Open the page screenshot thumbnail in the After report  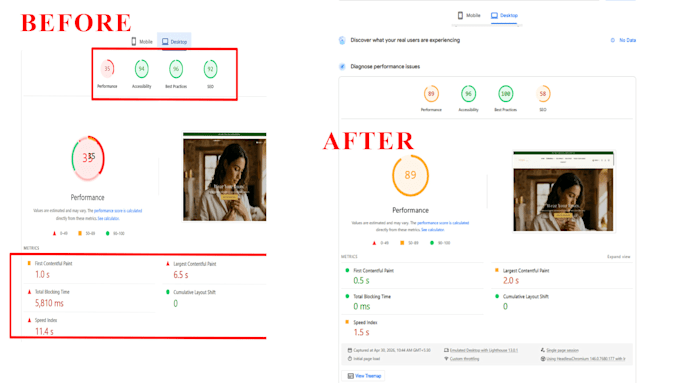pyautogui.click(x=563, y=191)
